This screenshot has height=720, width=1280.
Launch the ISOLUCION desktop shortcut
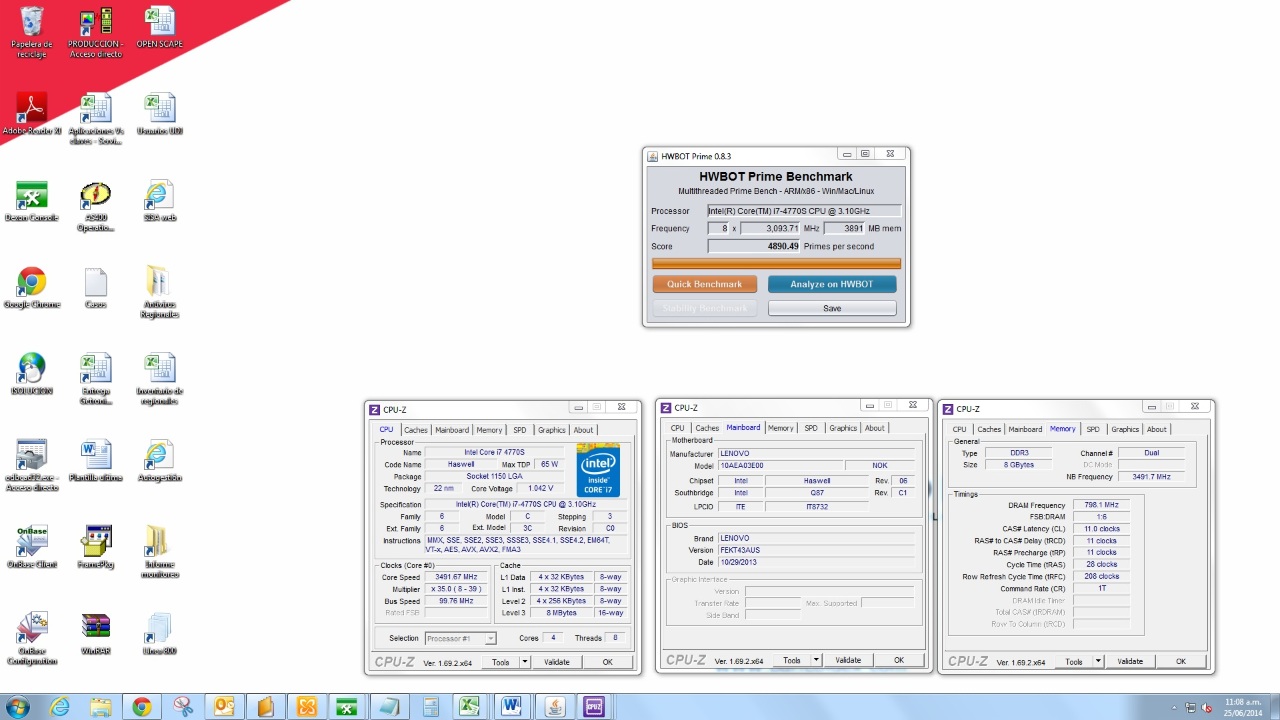[x=32, y=374]
